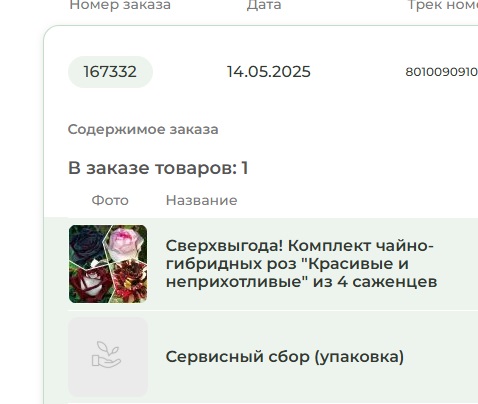Click the striped red rose in the thumbnail
Screen dimensions: 478x404
(131, 282)
